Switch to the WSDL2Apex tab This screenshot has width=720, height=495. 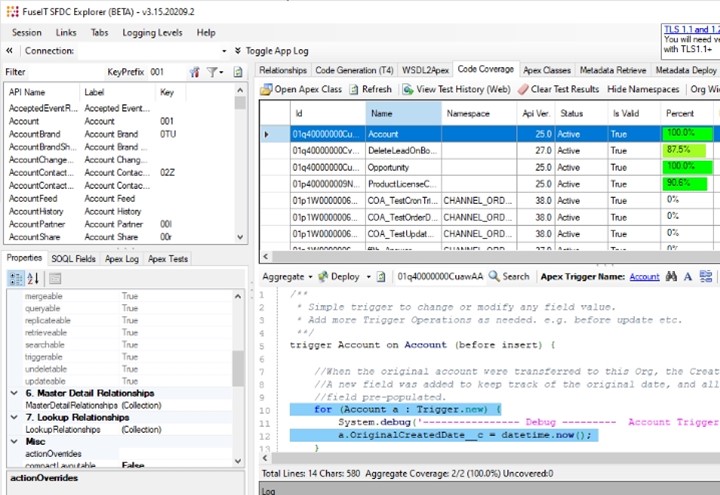coord(425,70)
